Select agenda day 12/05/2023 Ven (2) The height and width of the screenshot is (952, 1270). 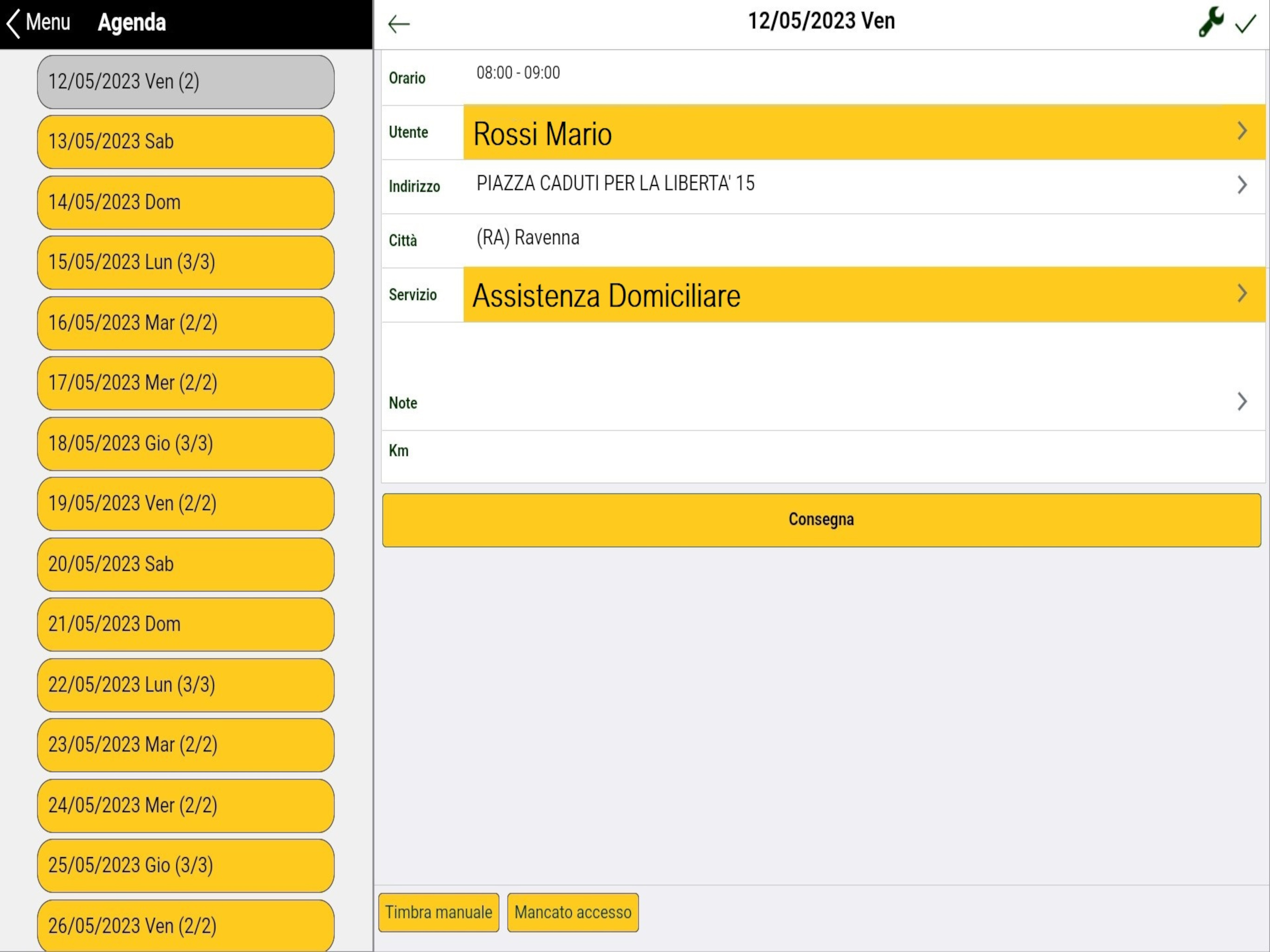point(185,82)
